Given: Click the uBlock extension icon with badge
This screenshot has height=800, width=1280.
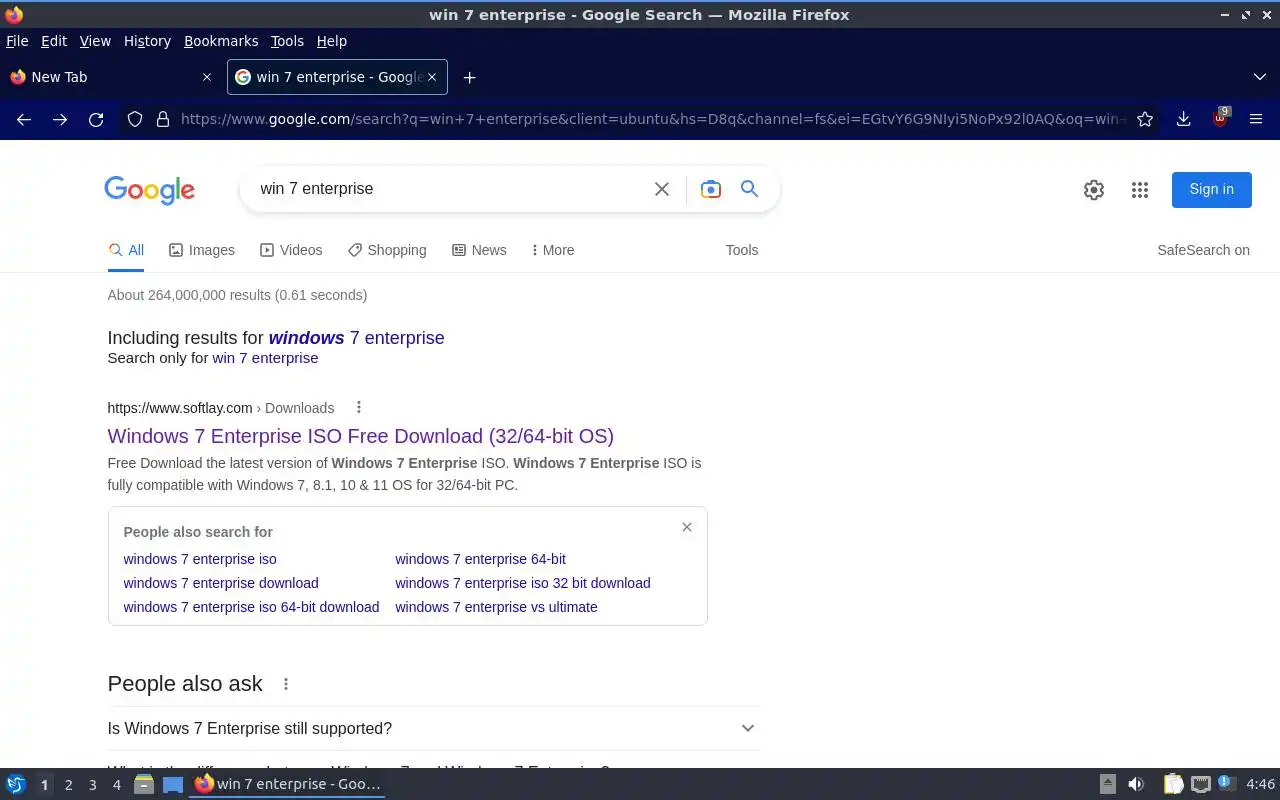Looking at the screenshot, I should (x=1220, y=118).
